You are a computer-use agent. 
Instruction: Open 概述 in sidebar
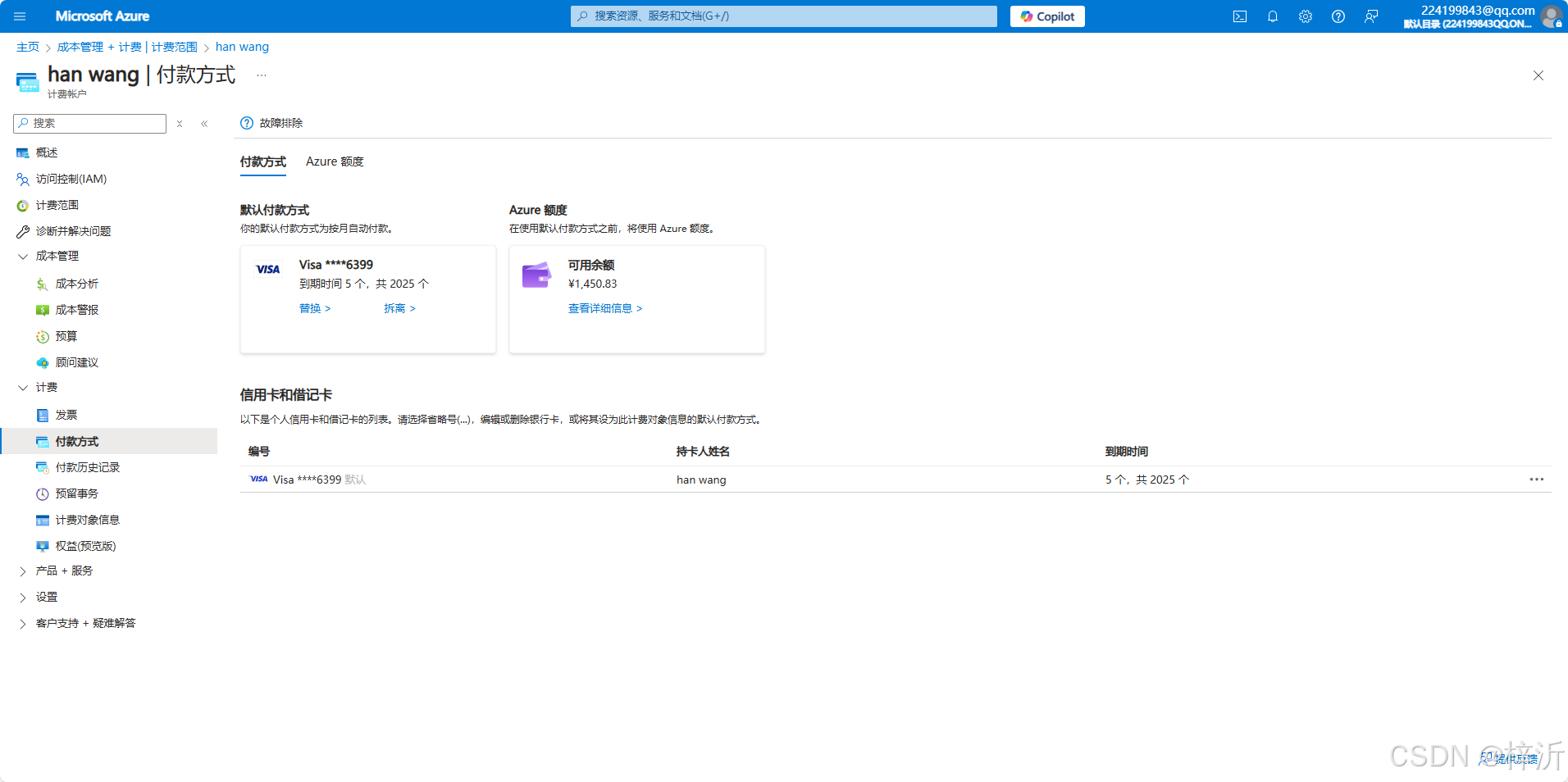pos(47,152)
